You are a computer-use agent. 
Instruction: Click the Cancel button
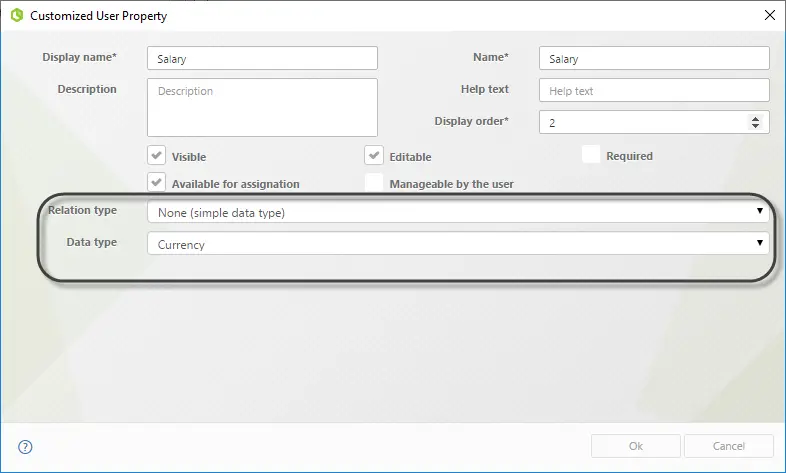click(x=729, y=446)
